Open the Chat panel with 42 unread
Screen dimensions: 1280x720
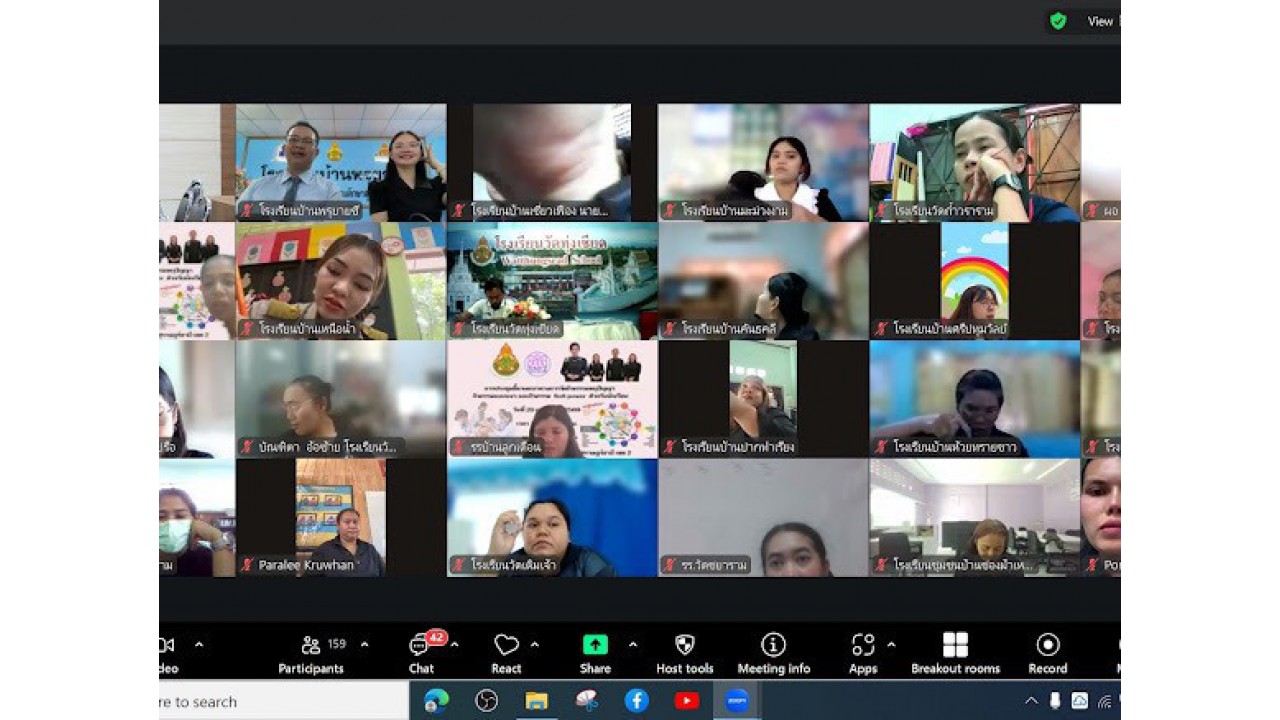click(421, 652)
